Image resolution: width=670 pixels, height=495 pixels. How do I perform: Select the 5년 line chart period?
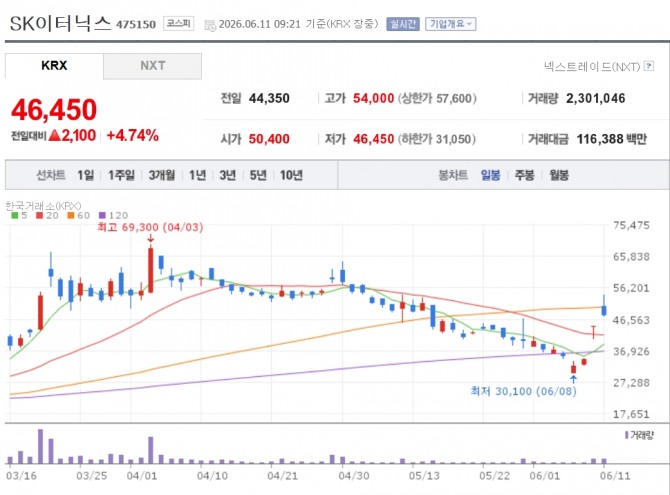[x=258, y=175]
